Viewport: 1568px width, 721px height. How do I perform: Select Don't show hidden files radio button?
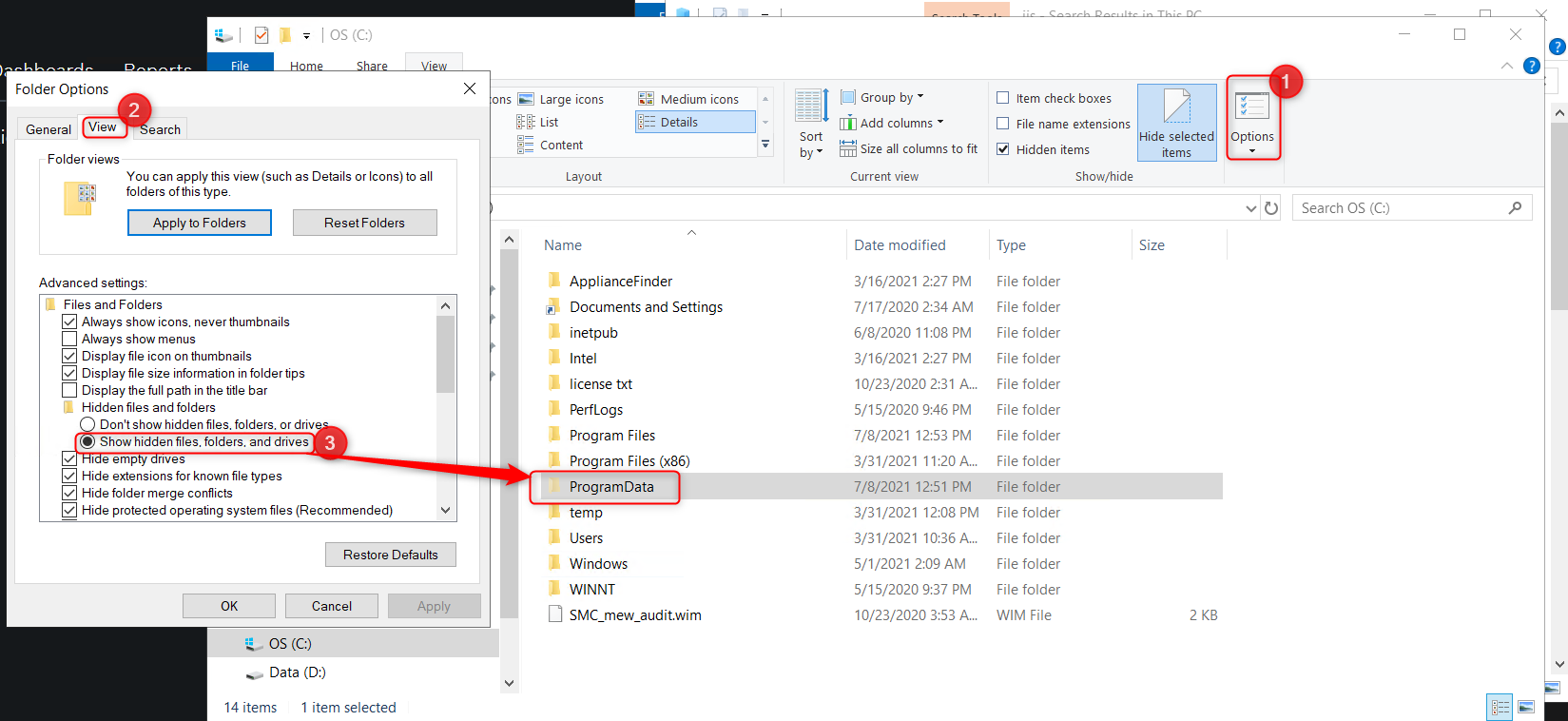88,424
